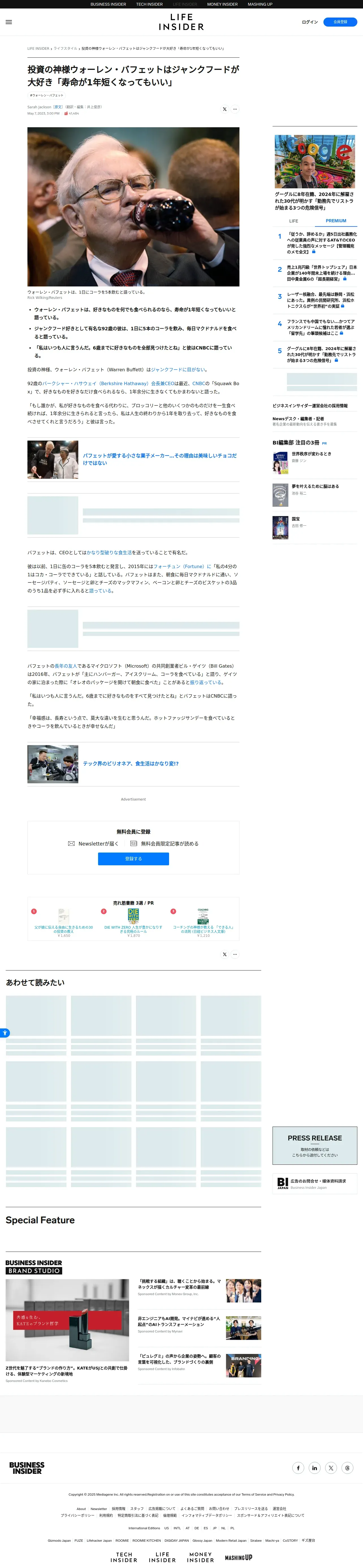Open more options below the book ranking
This screenshot has height=1568, width=363.
pos(235,954)
